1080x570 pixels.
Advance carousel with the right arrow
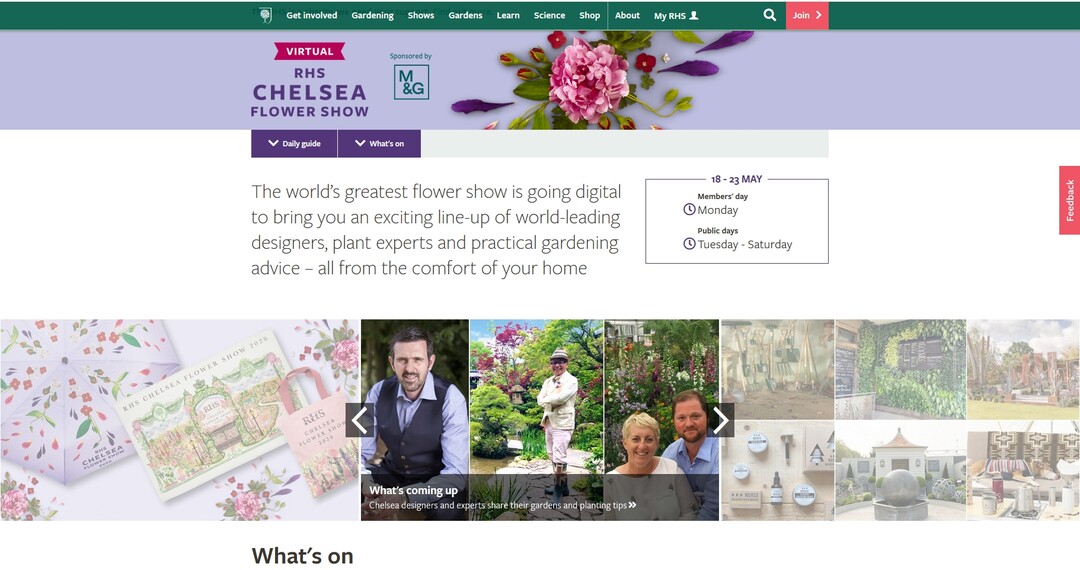[x=720, y=420]
